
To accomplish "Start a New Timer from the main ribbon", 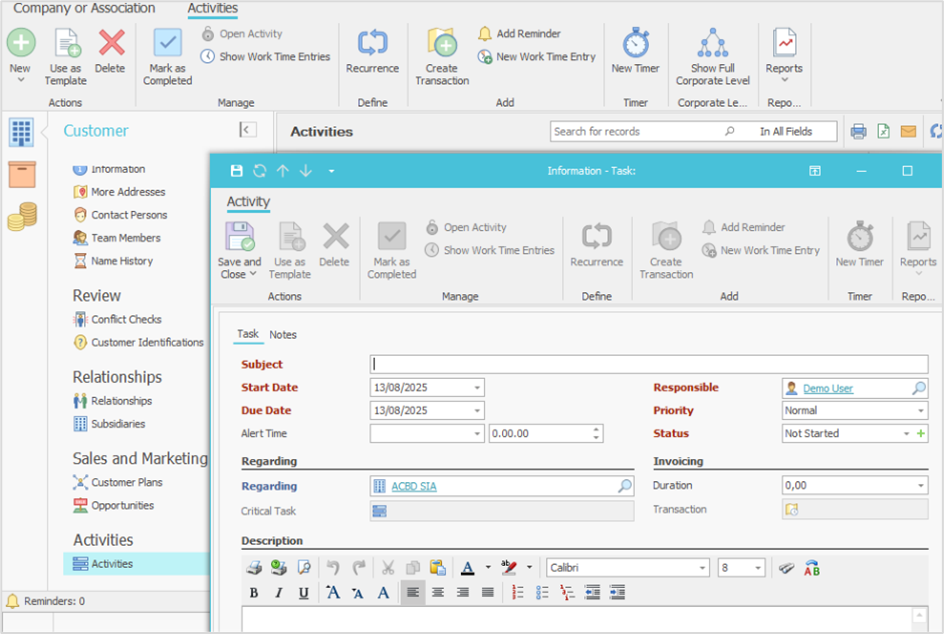I will click(636, 44).
